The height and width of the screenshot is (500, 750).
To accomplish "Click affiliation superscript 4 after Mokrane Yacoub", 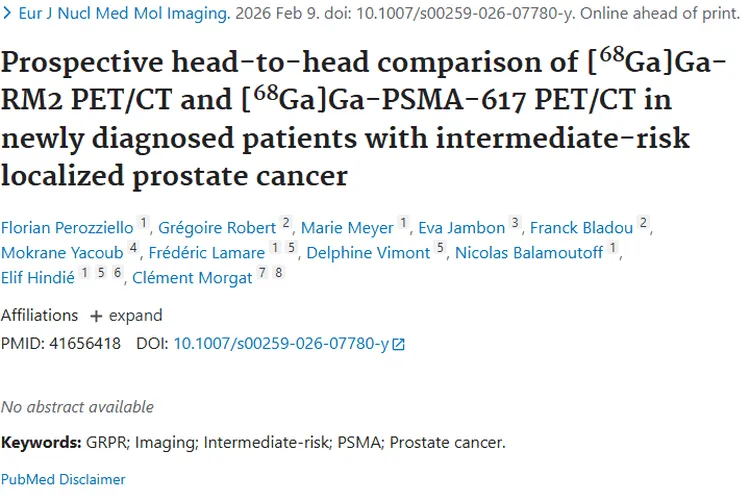I will click(x=133, y=248).
